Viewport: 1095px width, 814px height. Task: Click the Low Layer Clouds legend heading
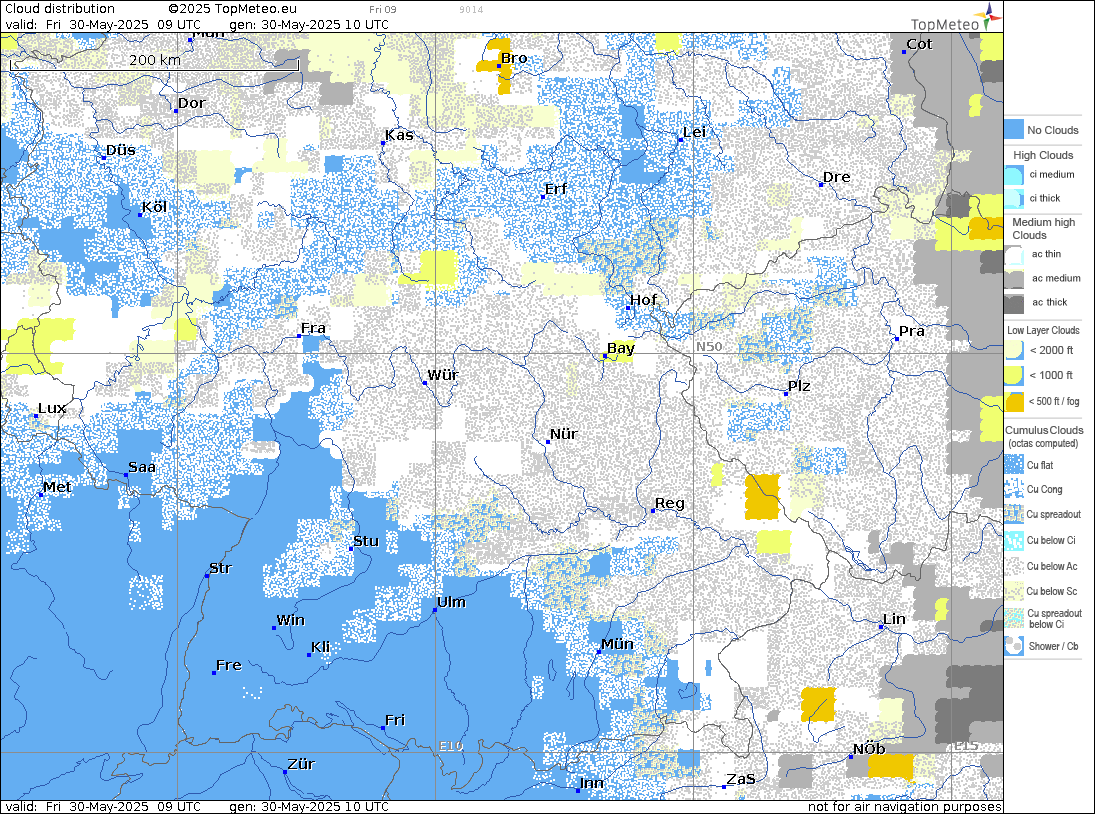(1043, 330)
